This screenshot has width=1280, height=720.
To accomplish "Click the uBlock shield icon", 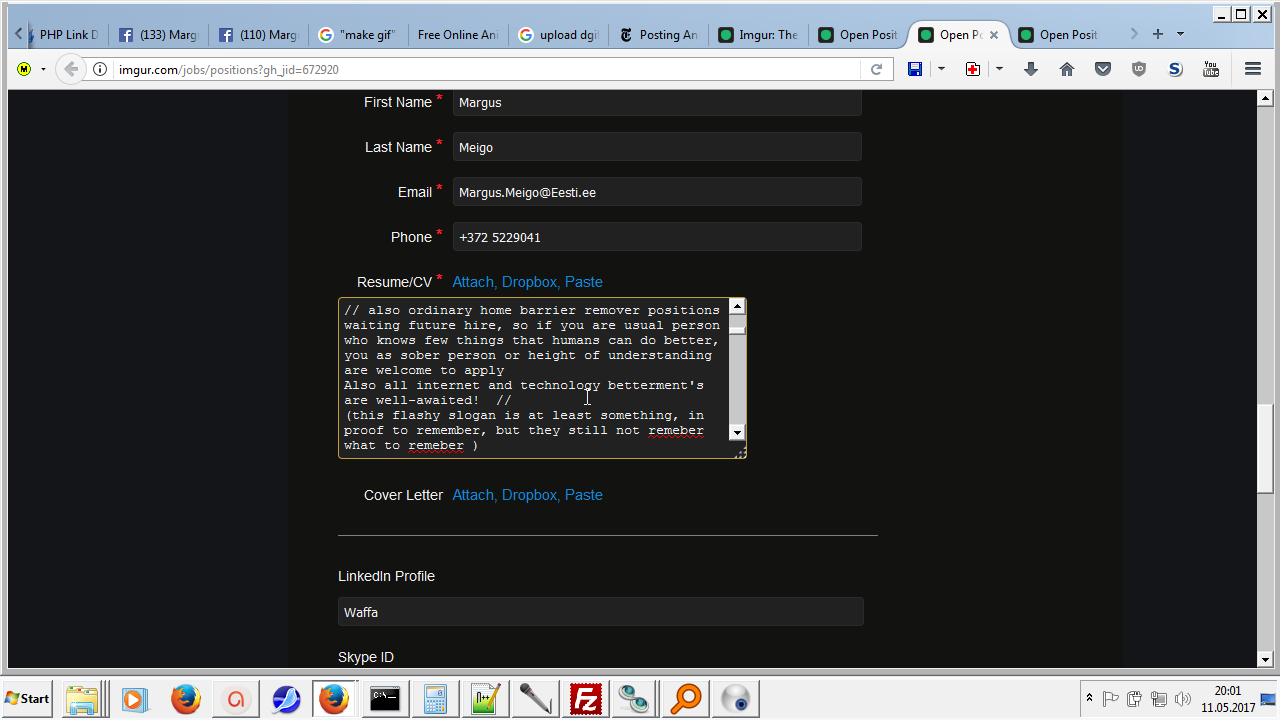I will click(1139, 69).
